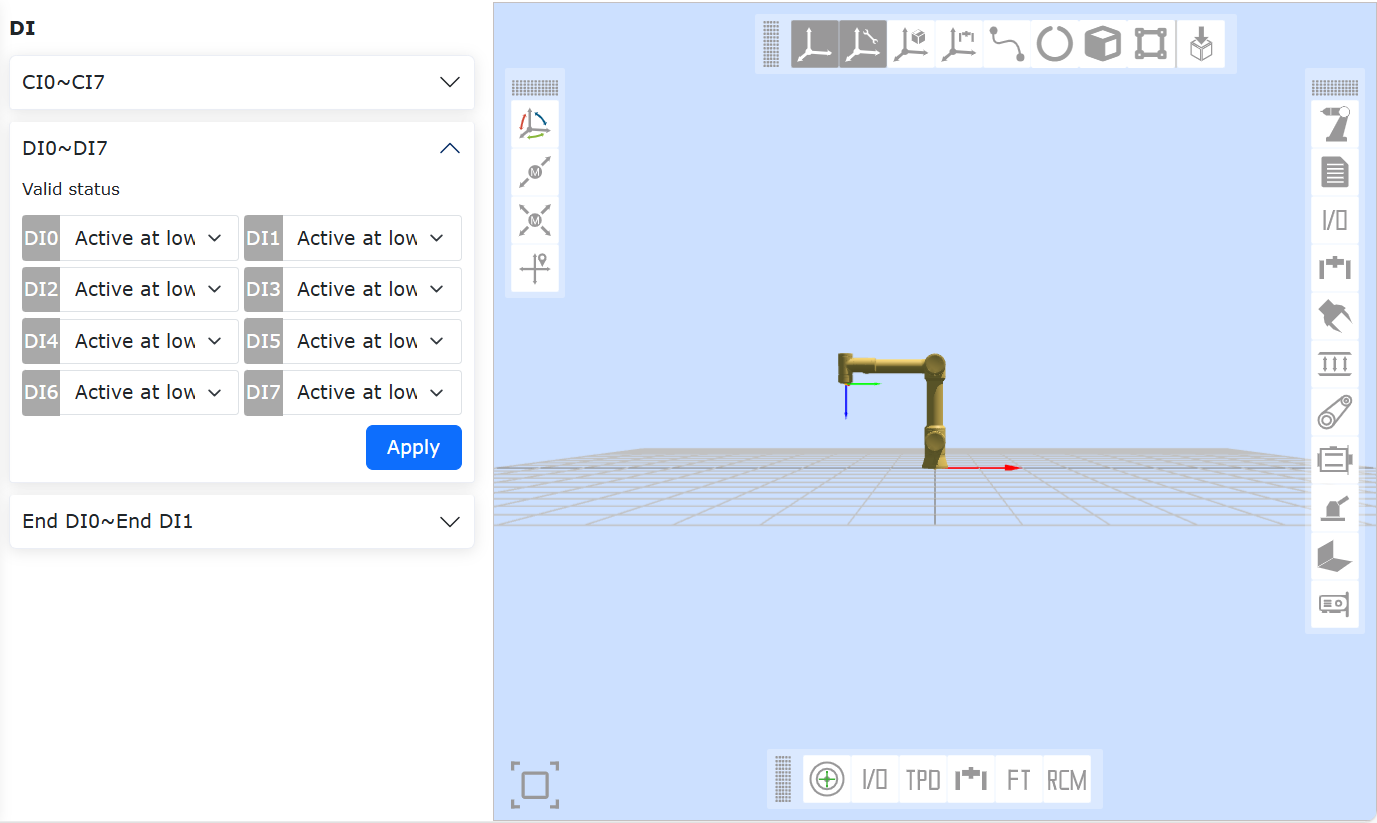Viewport: 1377px width, 823px height.
Task: Toggle the base coordinate axes display icon
Action: (815, 44)
